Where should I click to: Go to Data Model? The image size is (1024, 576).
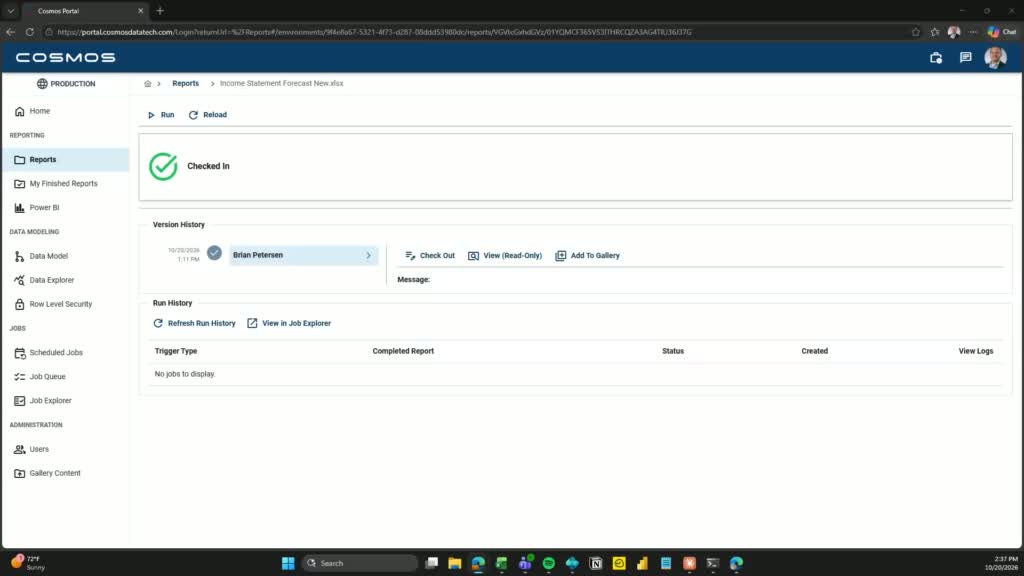(x=41, y=256)
